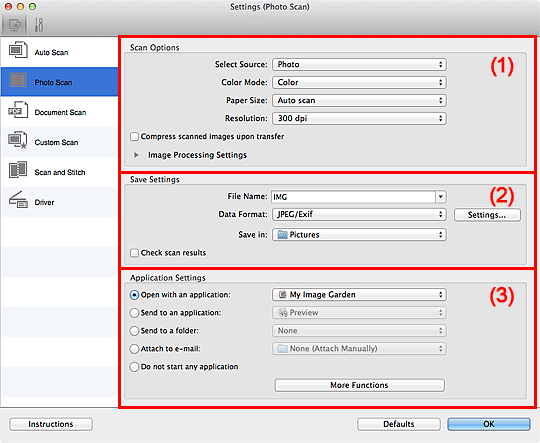Close the Settings window with red button
Screen dimensions: 540x443
tap(8, 7)
